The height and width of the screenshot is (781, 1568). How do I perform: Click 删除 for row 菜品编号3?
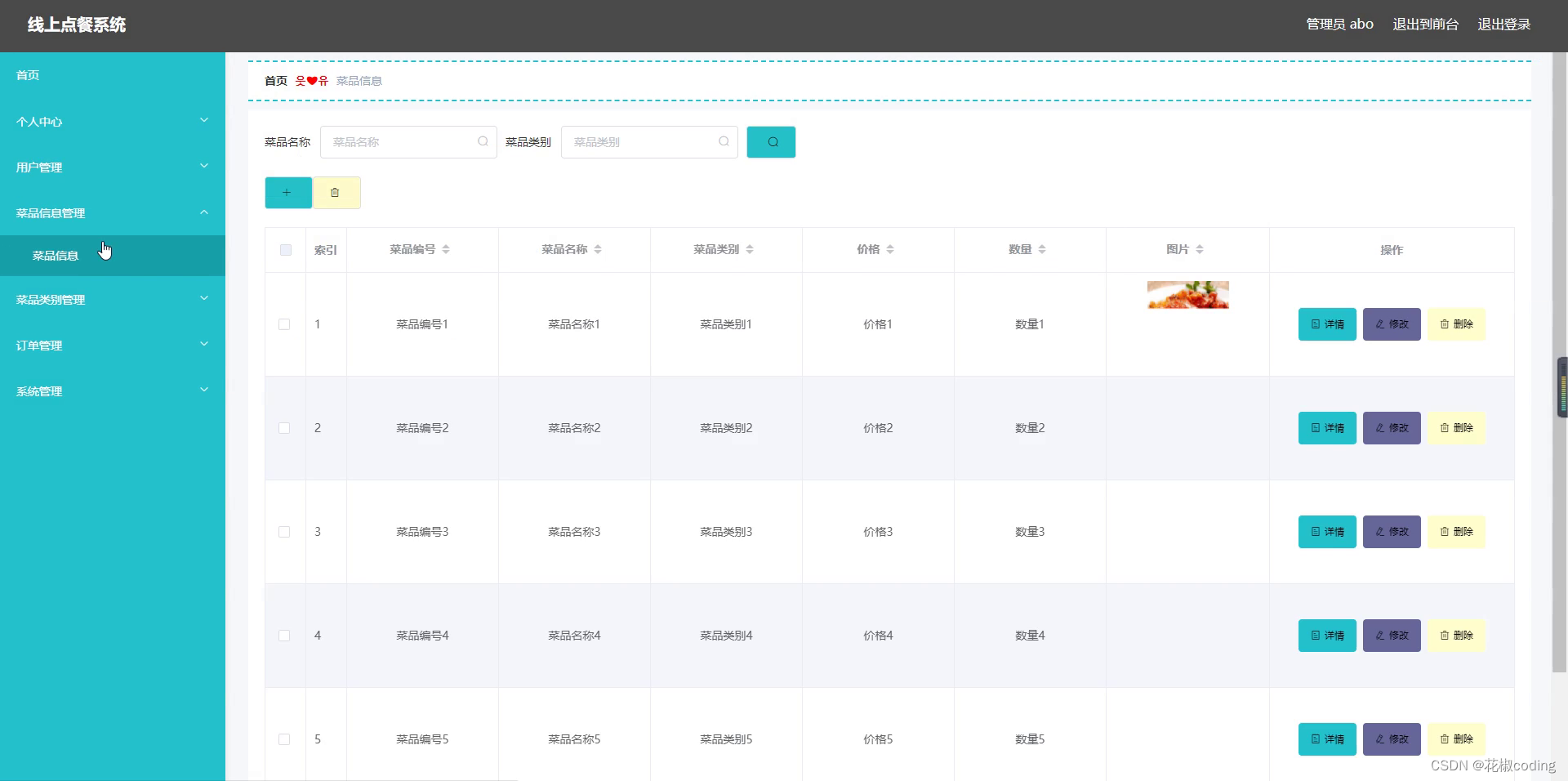pos(1456,532)
